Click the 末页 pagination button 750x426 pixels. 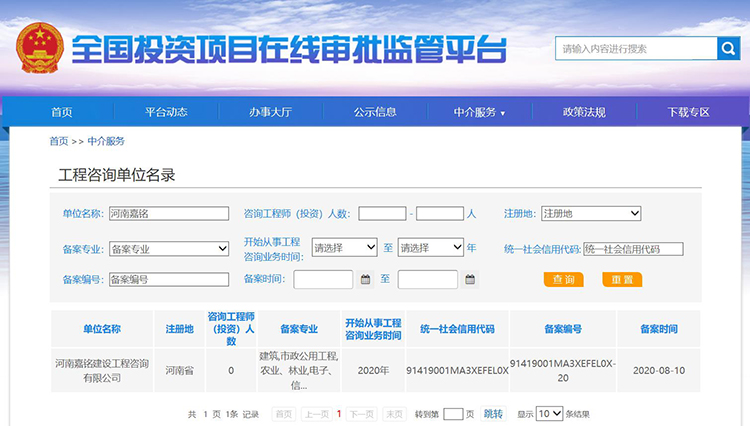tap(395, 414)
